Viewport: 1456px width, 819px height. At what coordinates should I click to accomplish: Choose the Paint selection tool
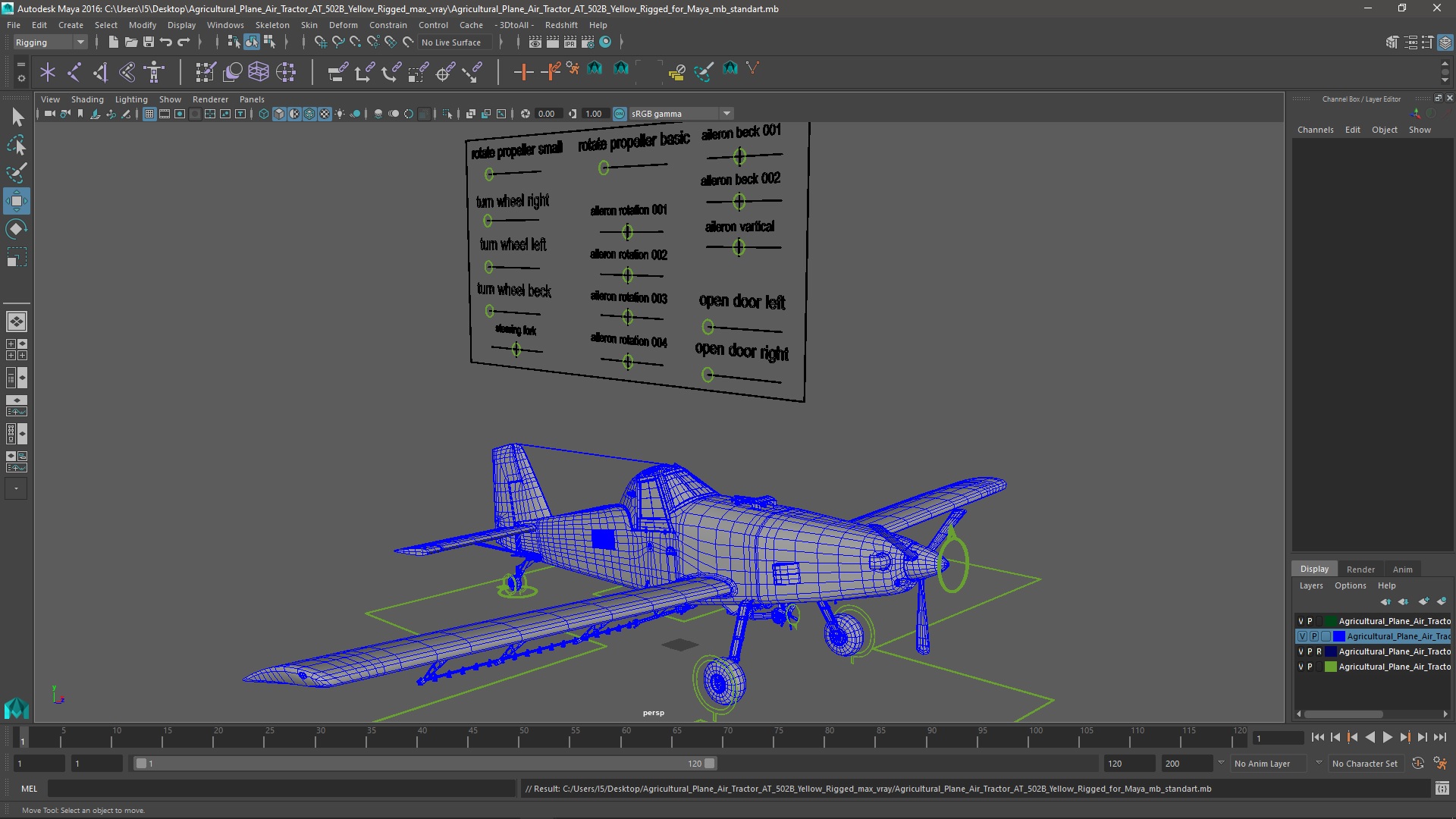tap(17, 173)
